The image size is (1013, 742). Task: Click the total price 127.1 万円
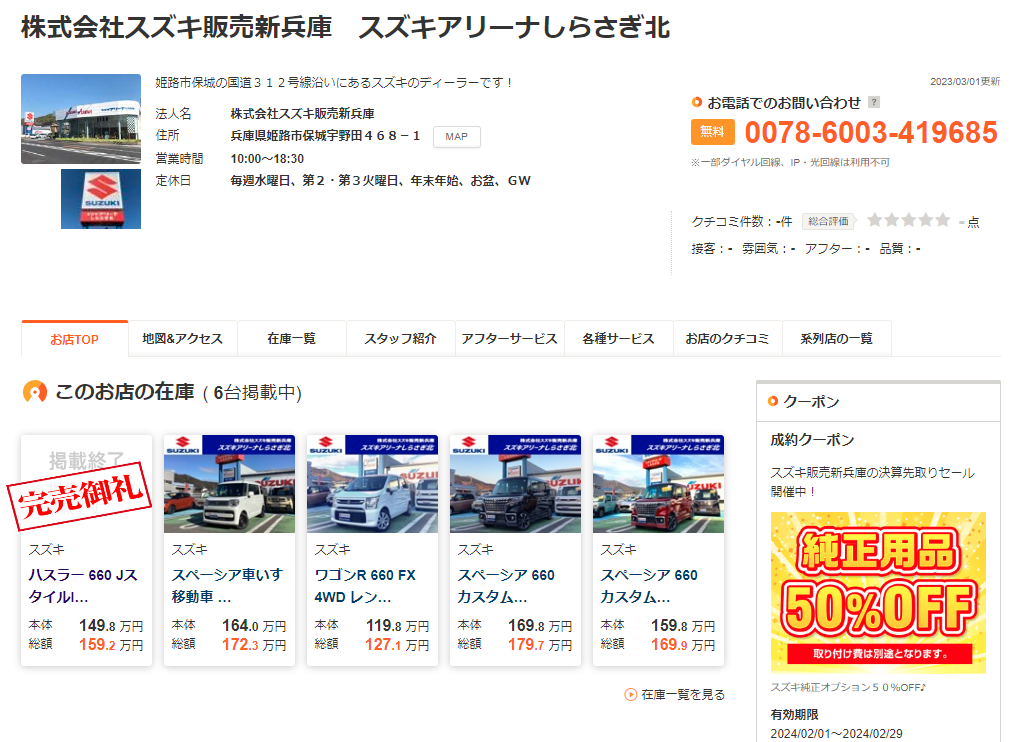pos(397,644)
